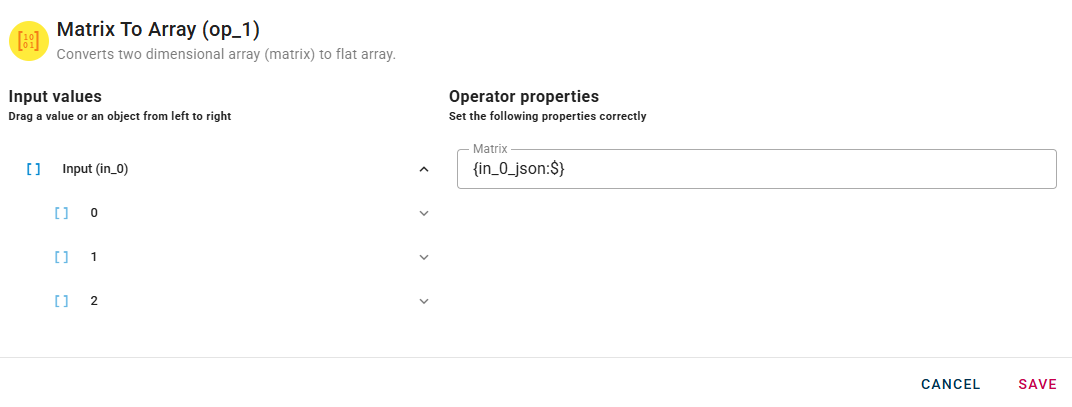Click the array bracket icon beside Input (in_0)
This screenshot has width=1072, height=407.
click(x=33, y=169)
